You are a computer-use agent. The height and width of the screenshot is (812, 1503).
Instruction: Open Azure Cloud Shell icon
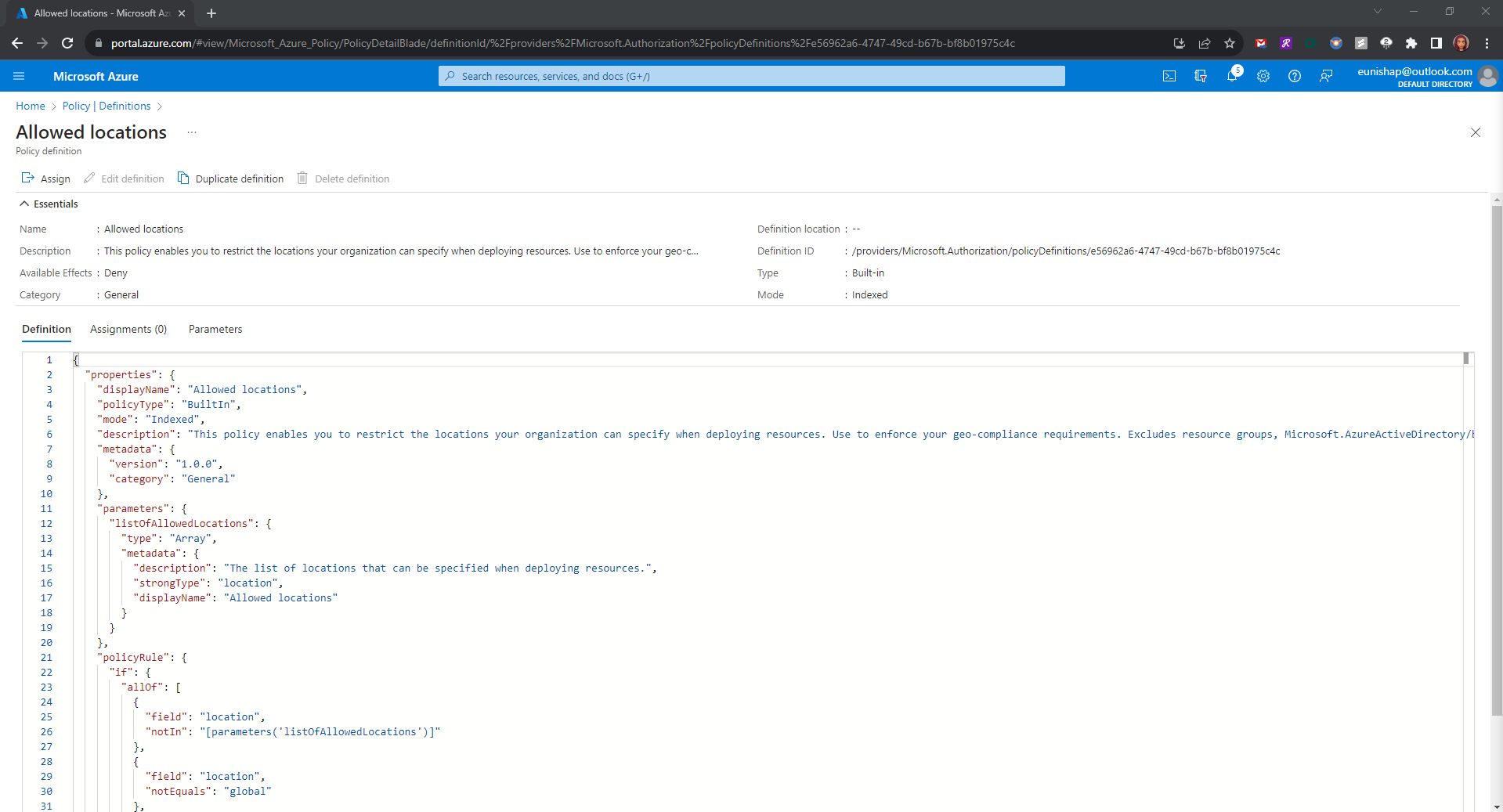click(1169, 76)
